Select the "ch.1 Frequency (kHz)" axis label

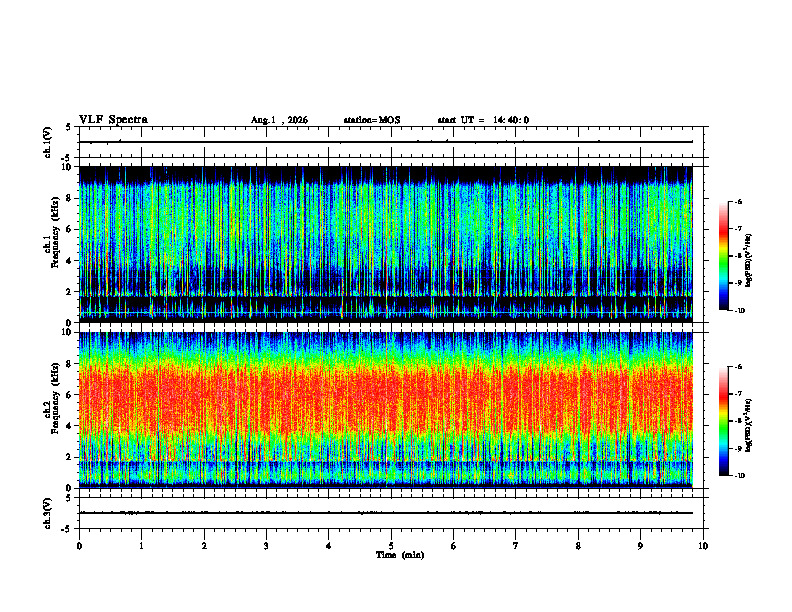[51, 232]
